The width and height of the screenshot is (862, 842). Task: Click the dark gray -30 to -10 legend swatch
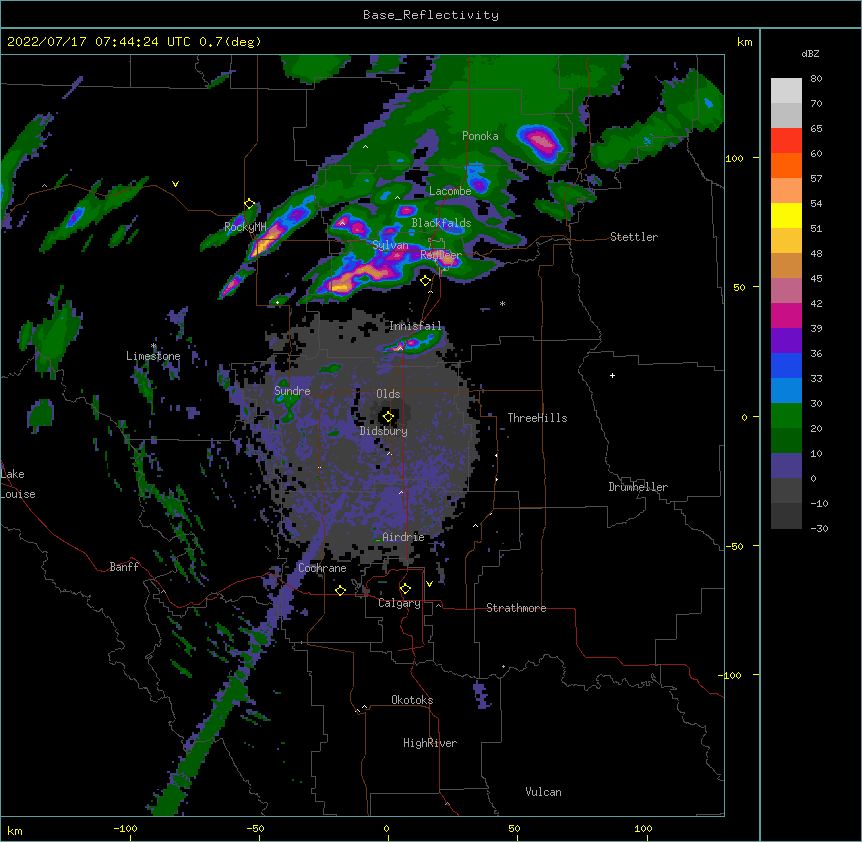786,516
